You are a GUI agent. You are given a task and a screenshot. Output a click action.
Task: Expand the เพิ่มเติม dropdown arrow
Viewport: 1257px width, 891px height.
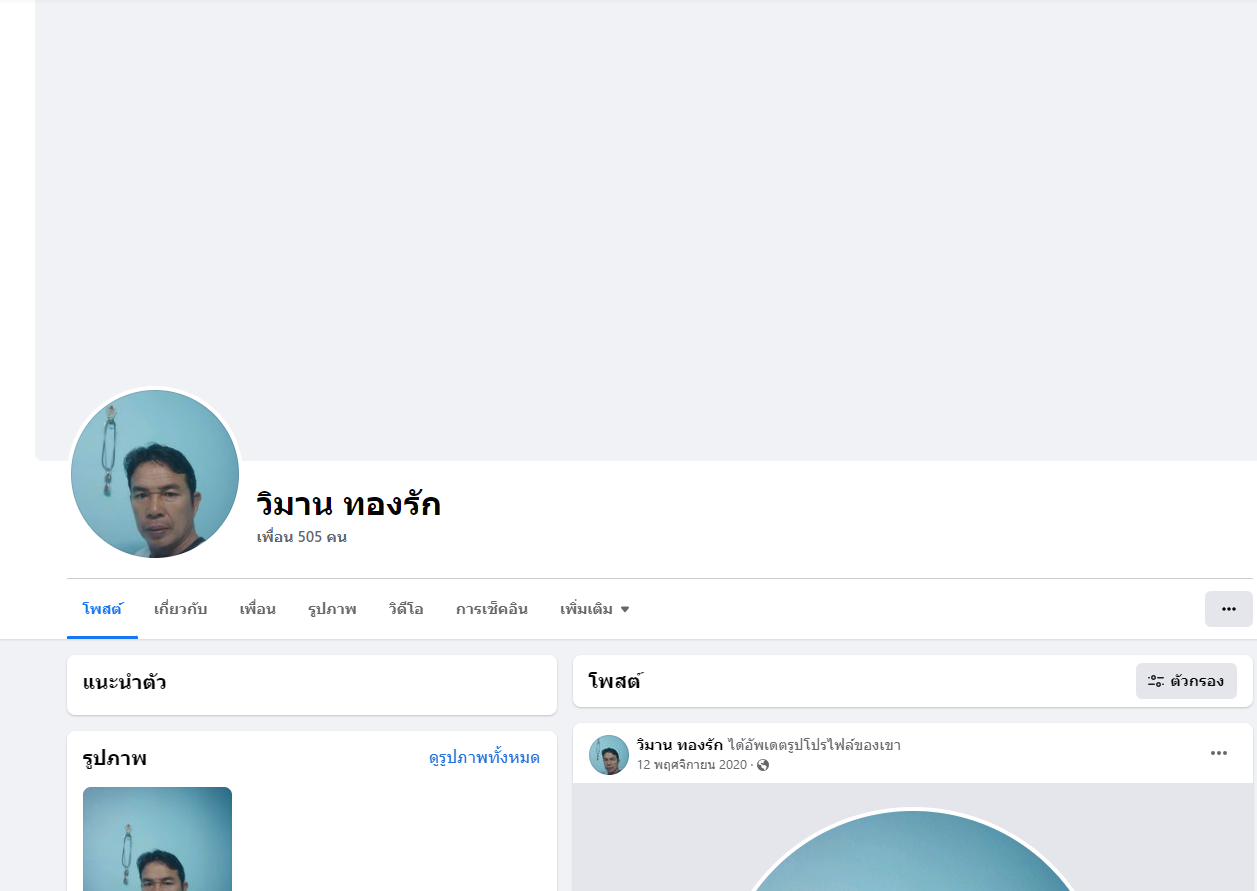click(x=625, y=609)
